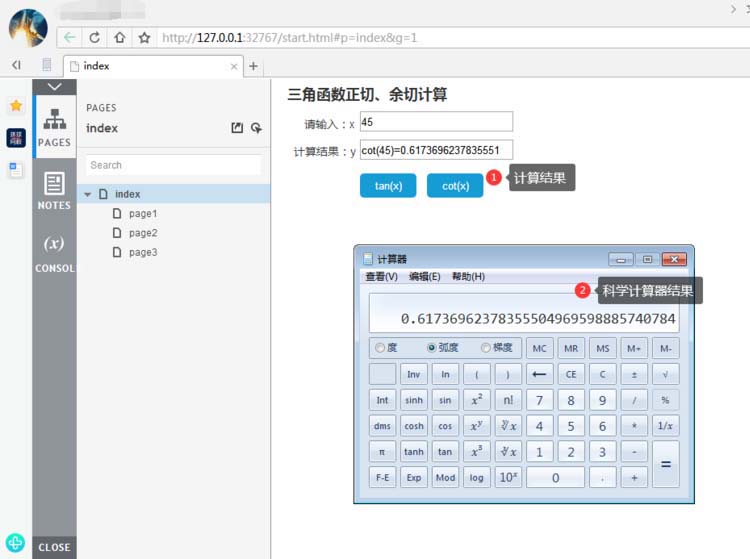The image size is (750, 559).
Task: Click calculator M+ button
Action: pyautogui.click(x=634, y=348)
